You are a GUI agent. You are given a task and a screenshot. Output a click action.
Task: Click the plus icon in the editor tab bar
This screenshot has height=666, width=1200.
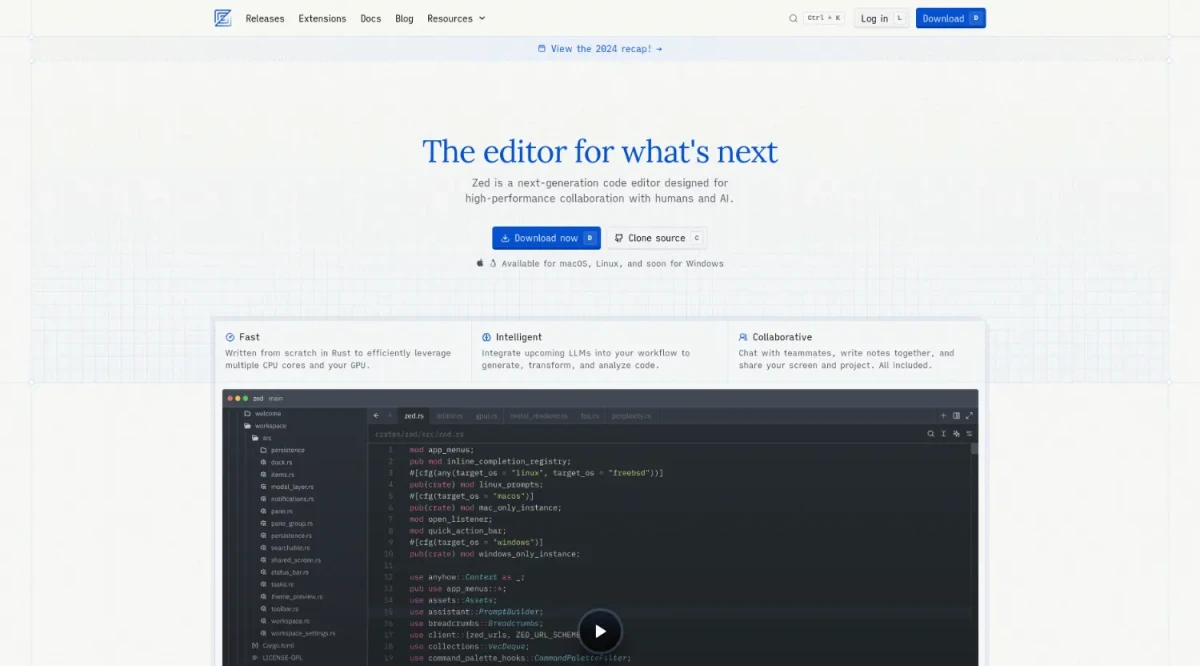(943, 415)
